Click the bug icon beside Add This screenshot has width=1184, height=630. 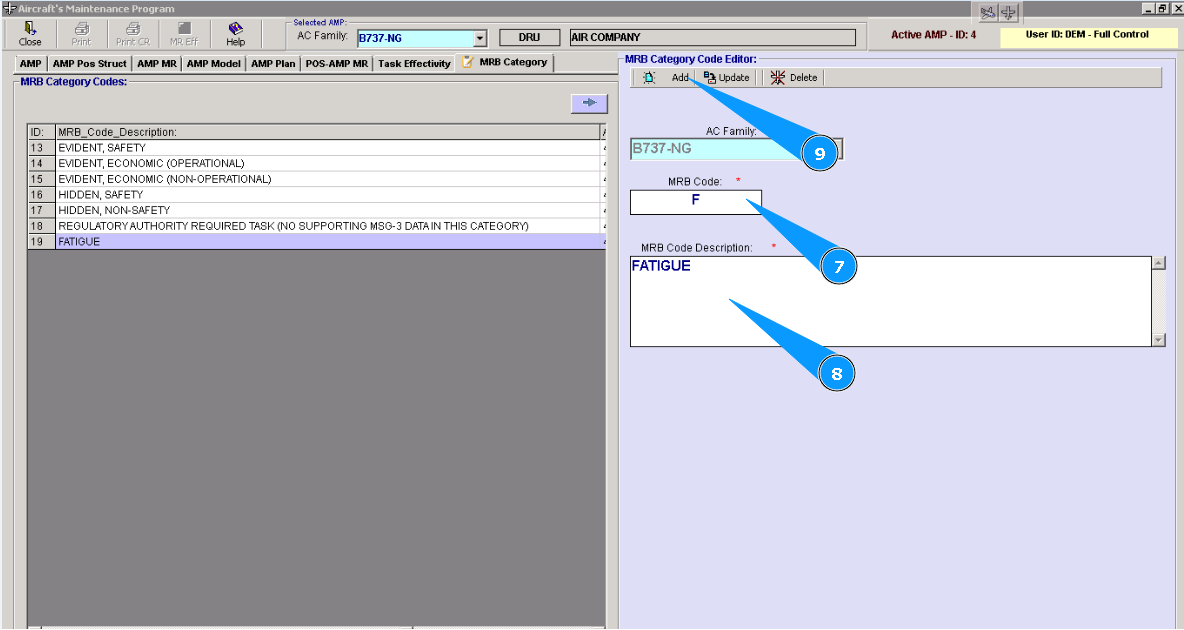pos(649,77)
